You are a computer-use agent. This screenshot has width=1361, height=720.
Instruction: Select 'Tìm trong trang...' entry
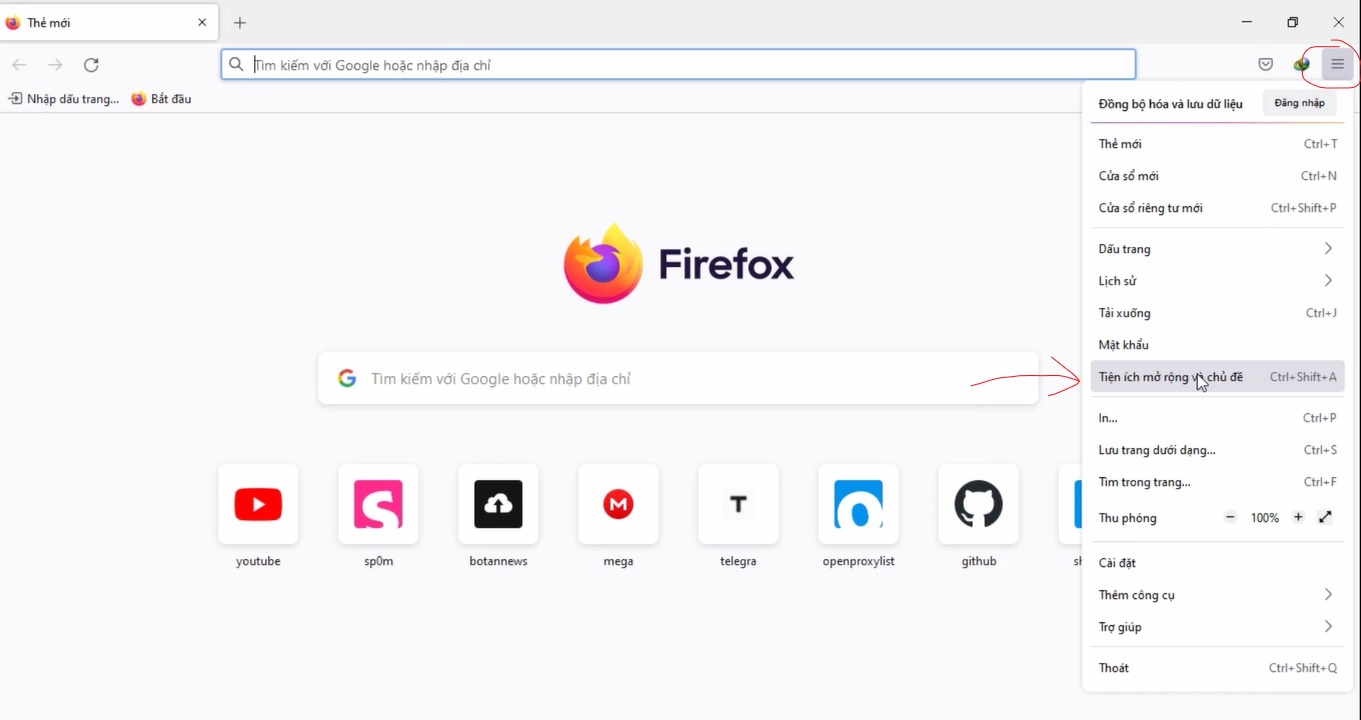tap(1217, 482)
